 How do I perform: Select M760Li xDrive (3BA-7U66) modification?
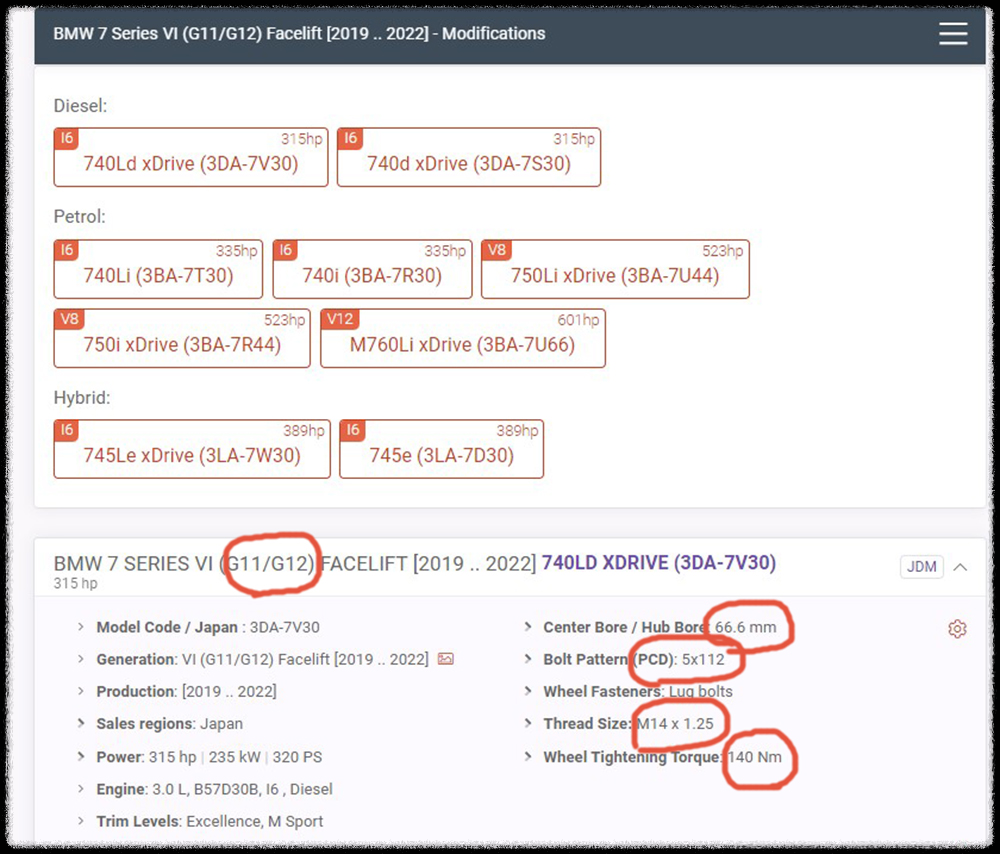tap(463, 338)
